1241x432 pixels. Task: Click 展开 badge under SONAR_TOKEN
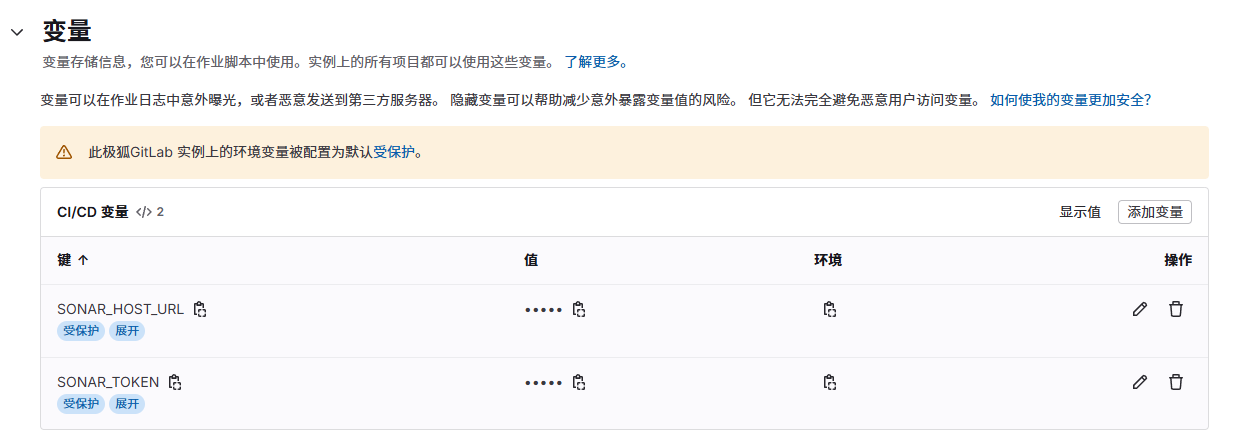pyautogui.click(x=127, y=404)
